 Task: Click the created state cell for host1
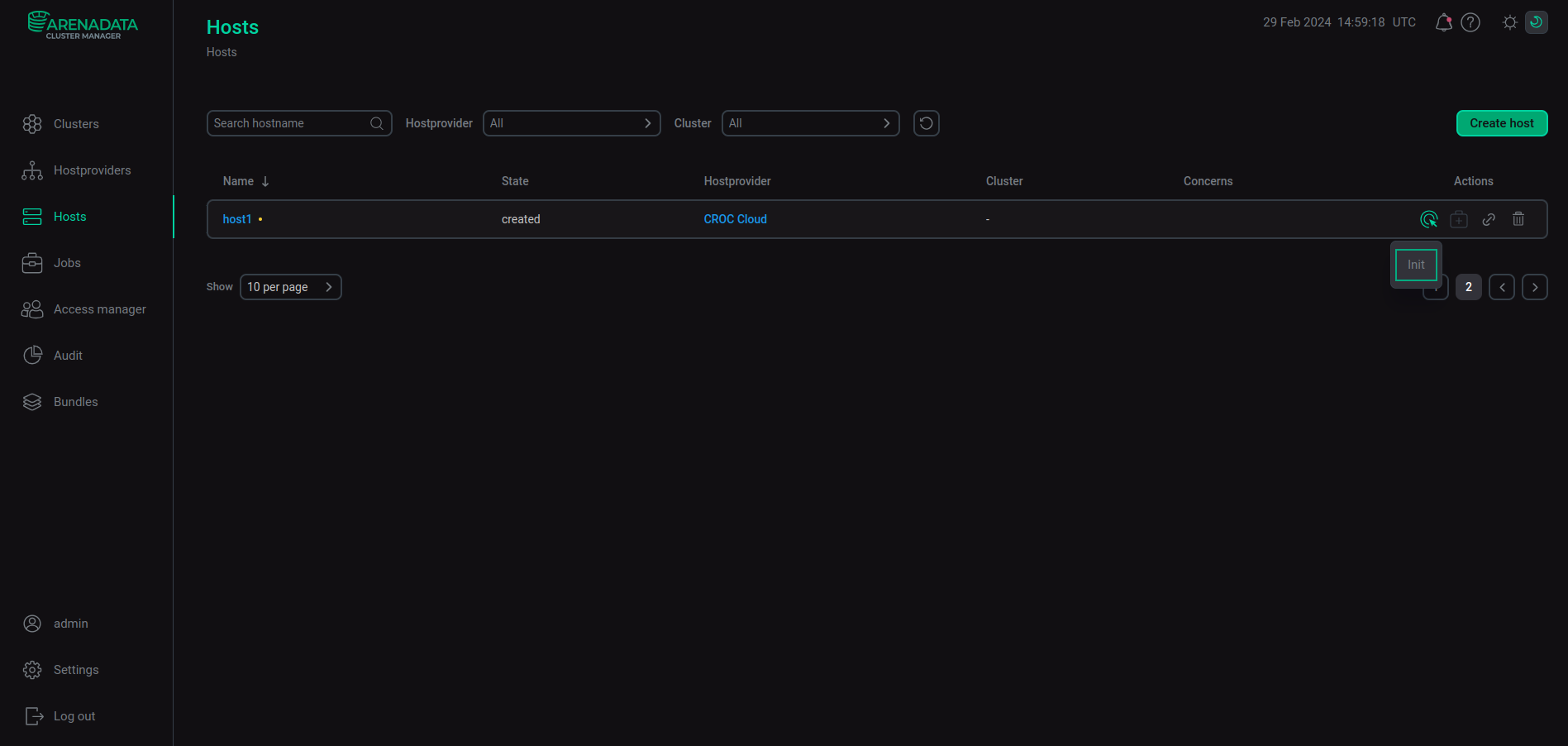(x=521, y=219)
